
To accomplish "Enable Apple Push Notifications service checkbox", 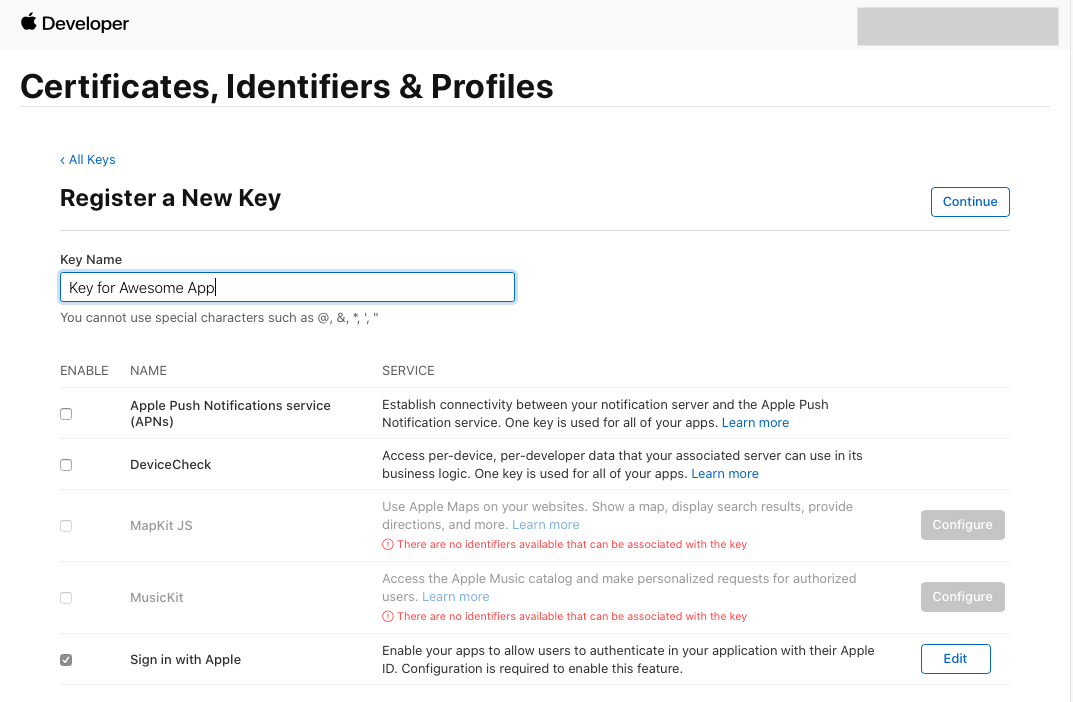I will click(66, 414).
